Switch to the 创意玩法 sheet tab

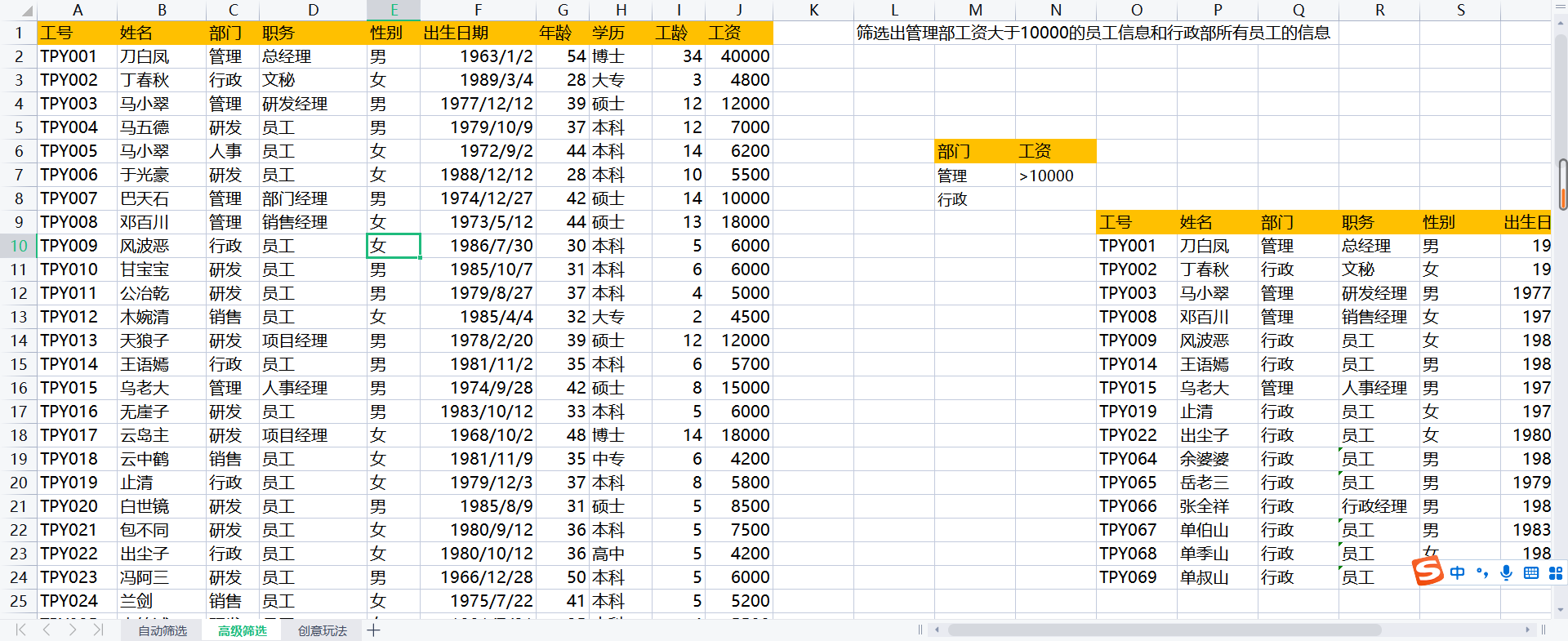(x=322, y=630)
